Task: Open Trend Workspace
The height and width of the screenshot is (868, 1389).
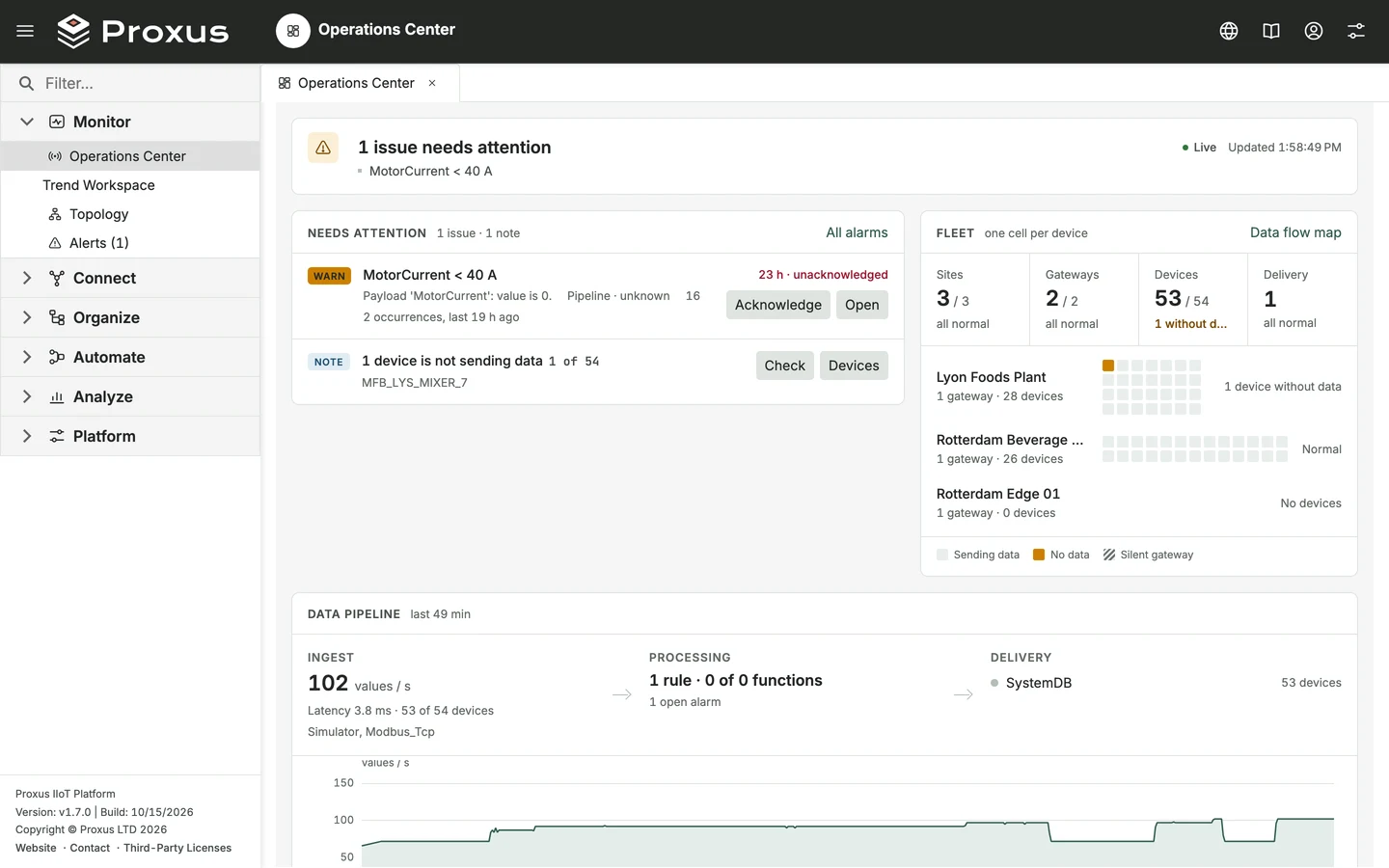Action: 130,185
